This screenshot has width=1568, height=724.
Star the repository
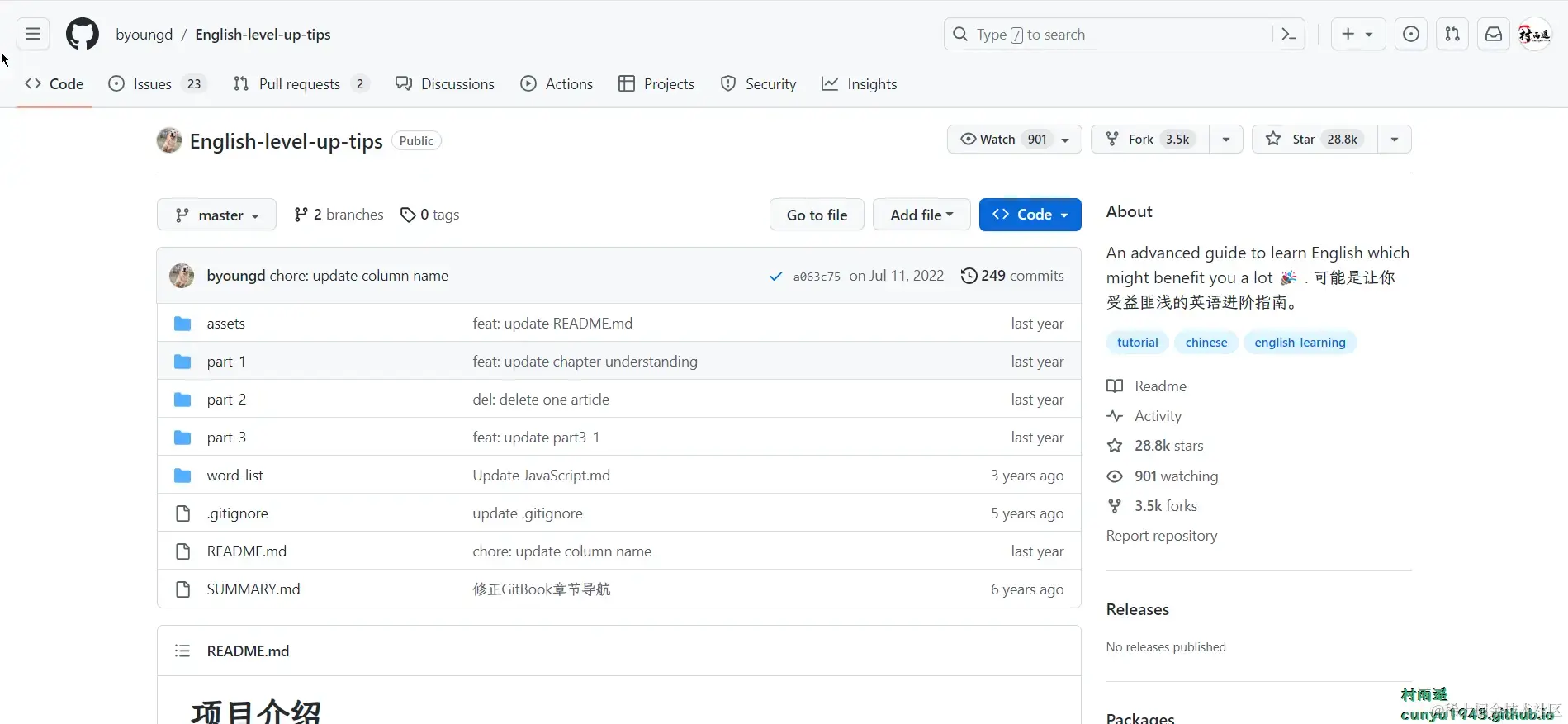(1315, 140)
